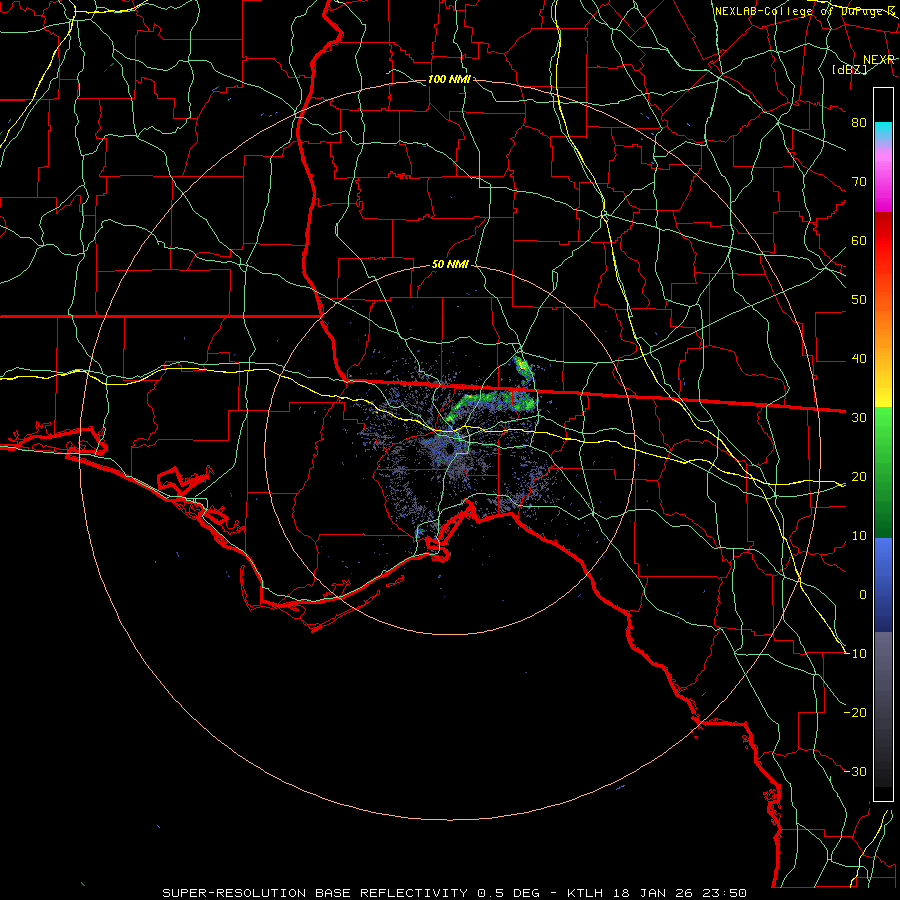Click the -10 value on dBZ scale
The width and height of the screenshot is (900, 900).
(855, 653)
